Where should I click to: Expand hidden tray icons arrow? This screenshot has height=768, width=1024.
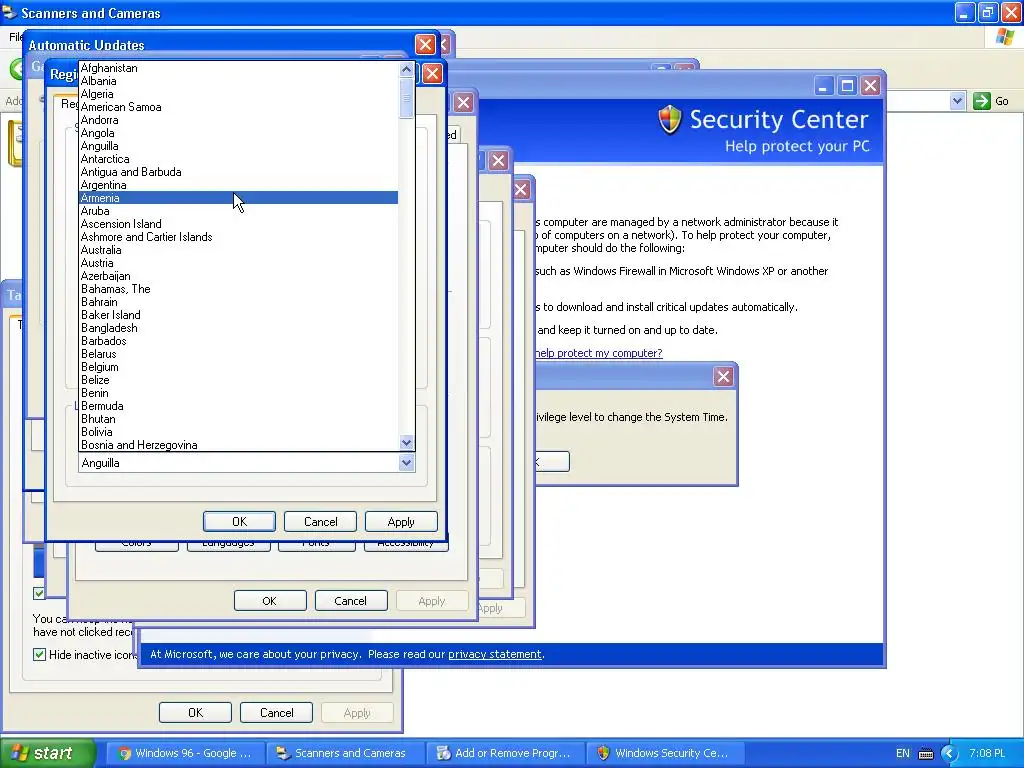click(x=950, y=754)
